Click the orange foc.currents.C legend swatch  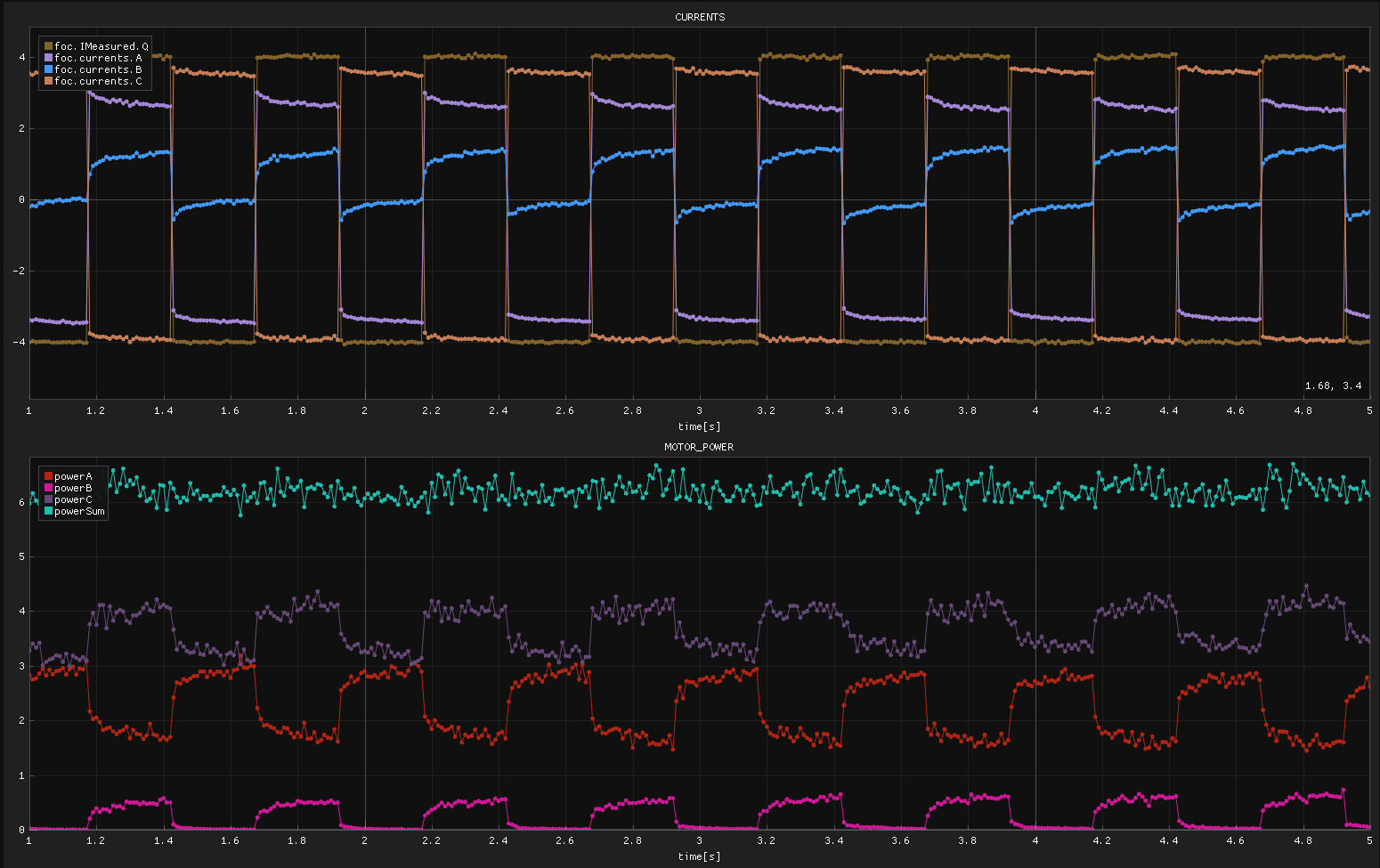tap(48, 81)
